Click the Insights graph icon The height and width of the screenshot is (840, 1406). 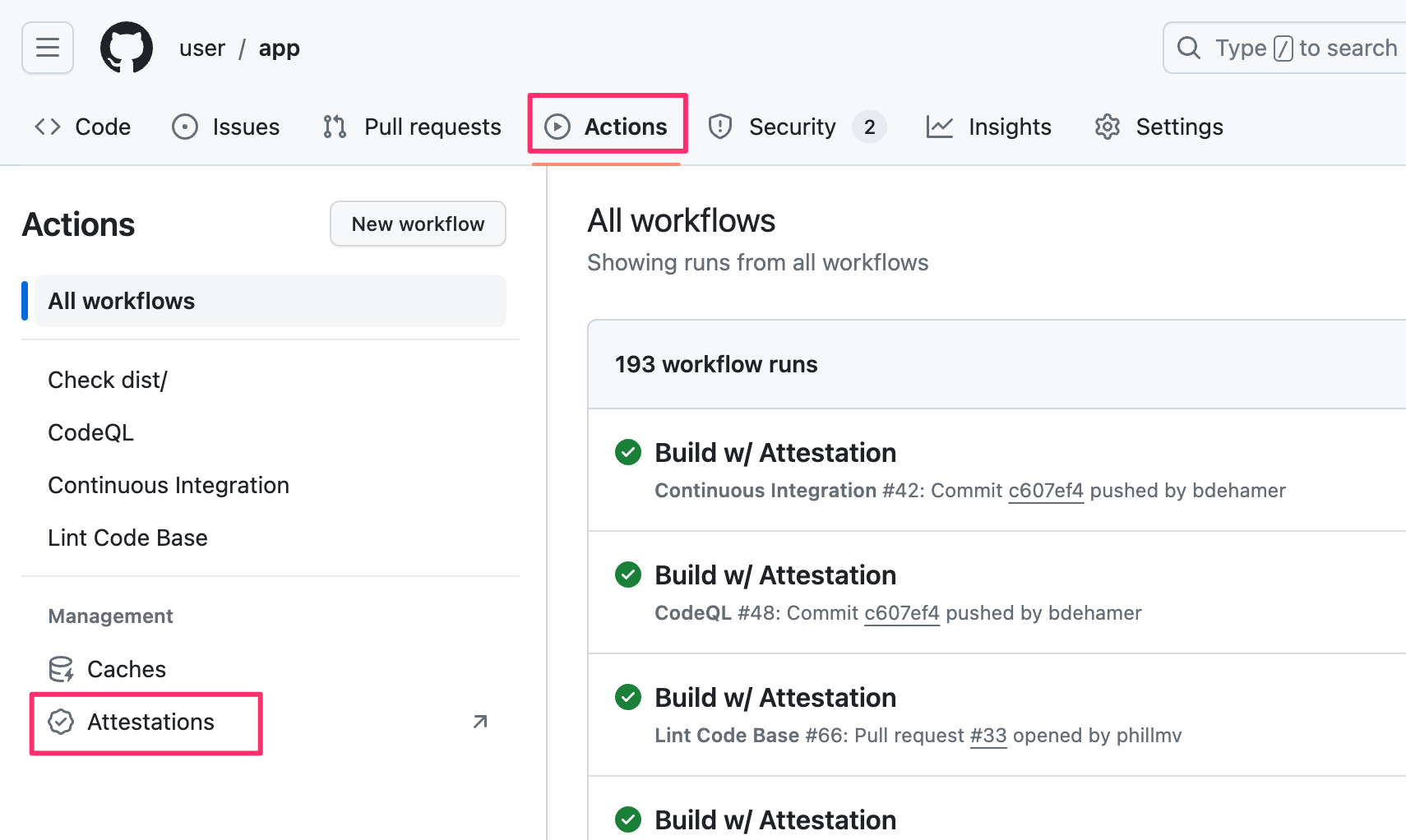click(940, 127)
